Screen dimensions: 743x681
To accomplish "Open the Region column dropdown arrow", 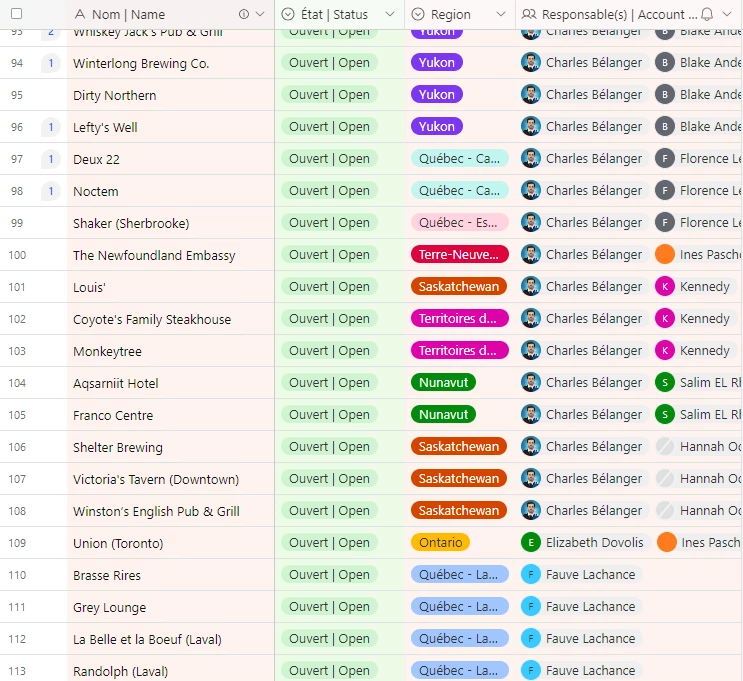I will [501, 14].
